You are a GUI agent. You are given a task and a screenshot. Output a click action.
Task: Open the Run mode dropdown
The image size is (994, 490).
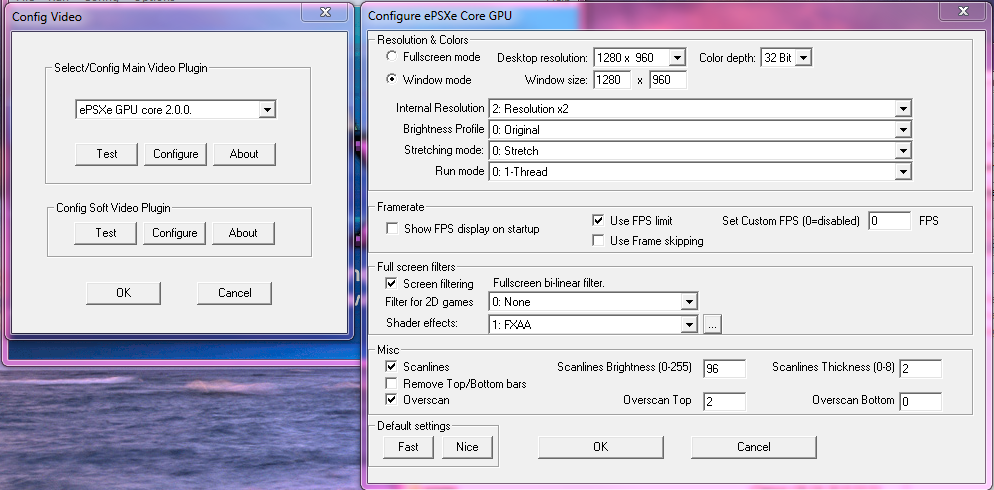click(903, 172)
